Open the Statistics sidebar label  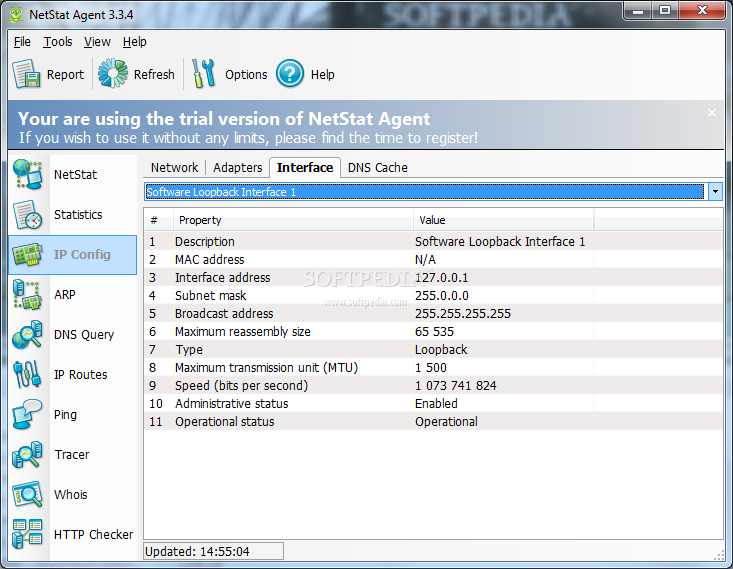(78, 215)
